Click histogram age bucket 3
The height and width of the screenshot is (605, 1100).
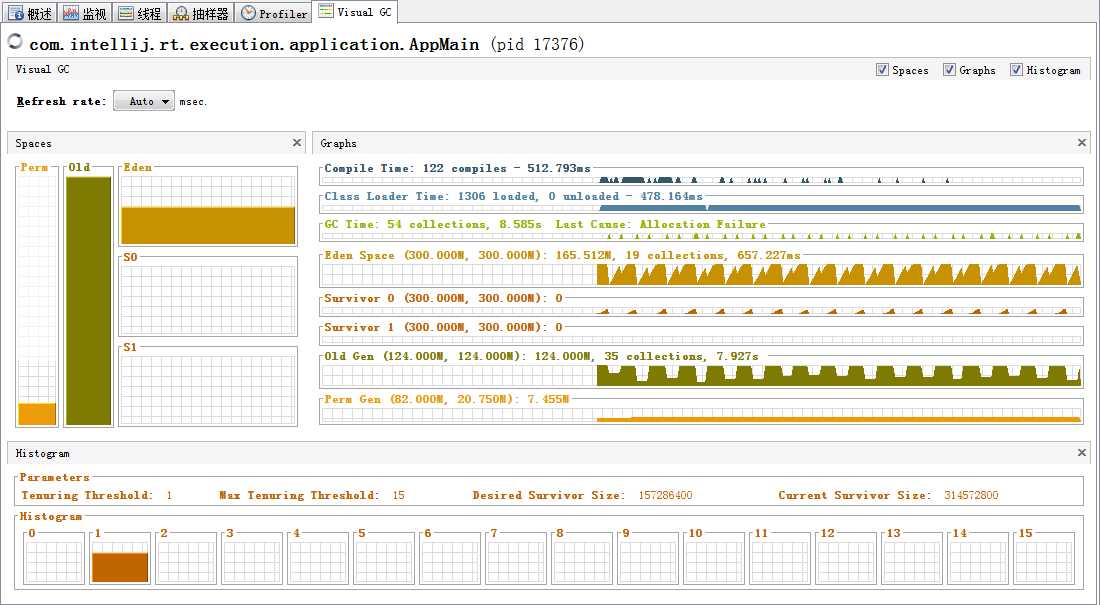[x=252, y=558]
